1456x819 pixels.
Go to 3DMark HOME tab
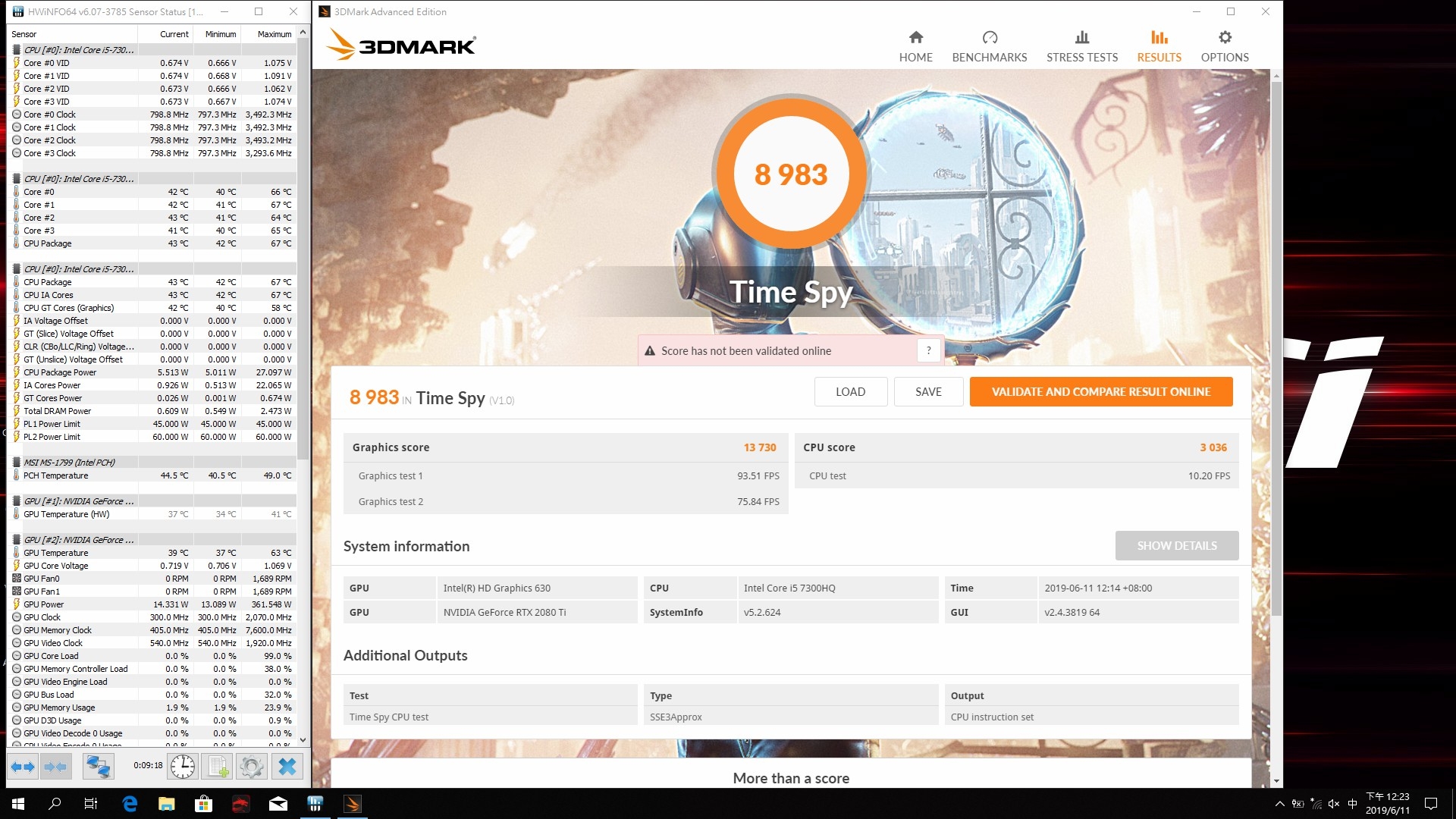pyautogui.click(x=915, y=46)
